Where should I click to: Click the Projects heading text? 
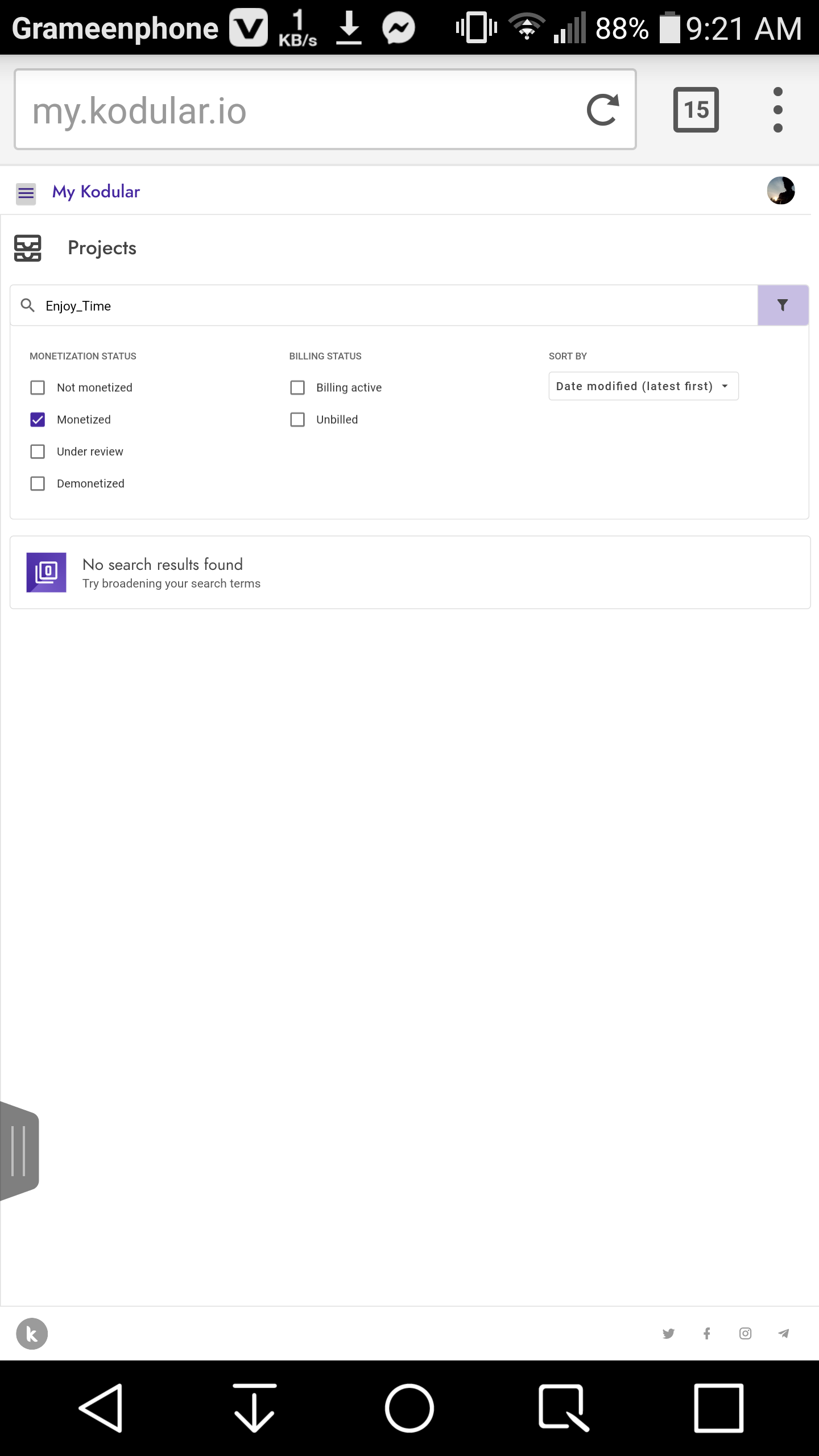coord(102,248)
